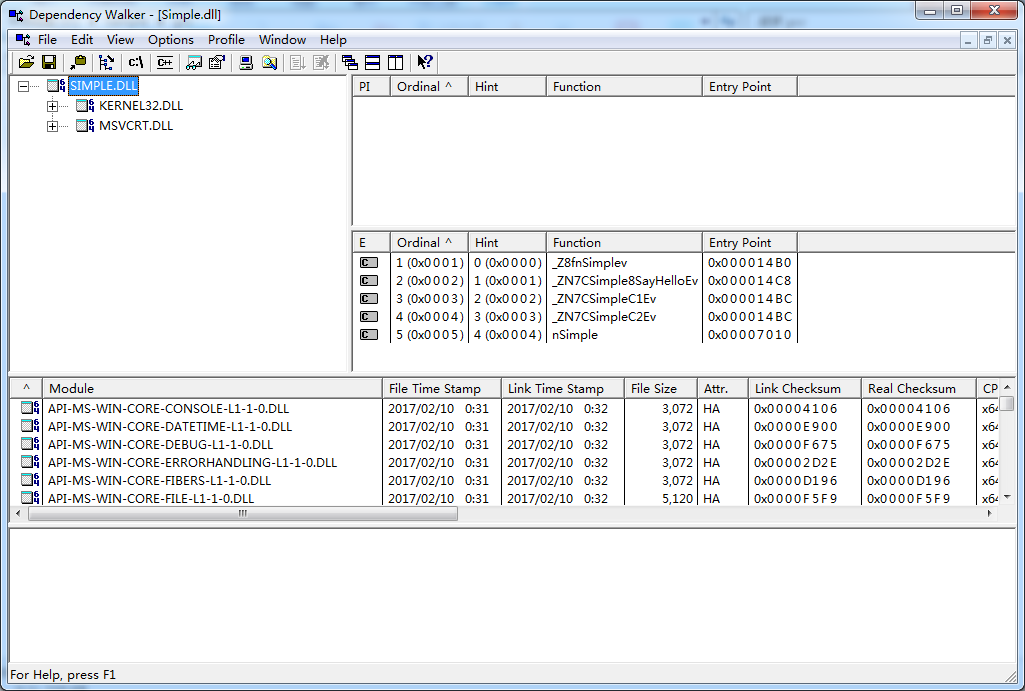Collapse the SIMPLE.DLL tree node
The image size is (1025, 691).
pyautogui.click(x=24, y=86)
